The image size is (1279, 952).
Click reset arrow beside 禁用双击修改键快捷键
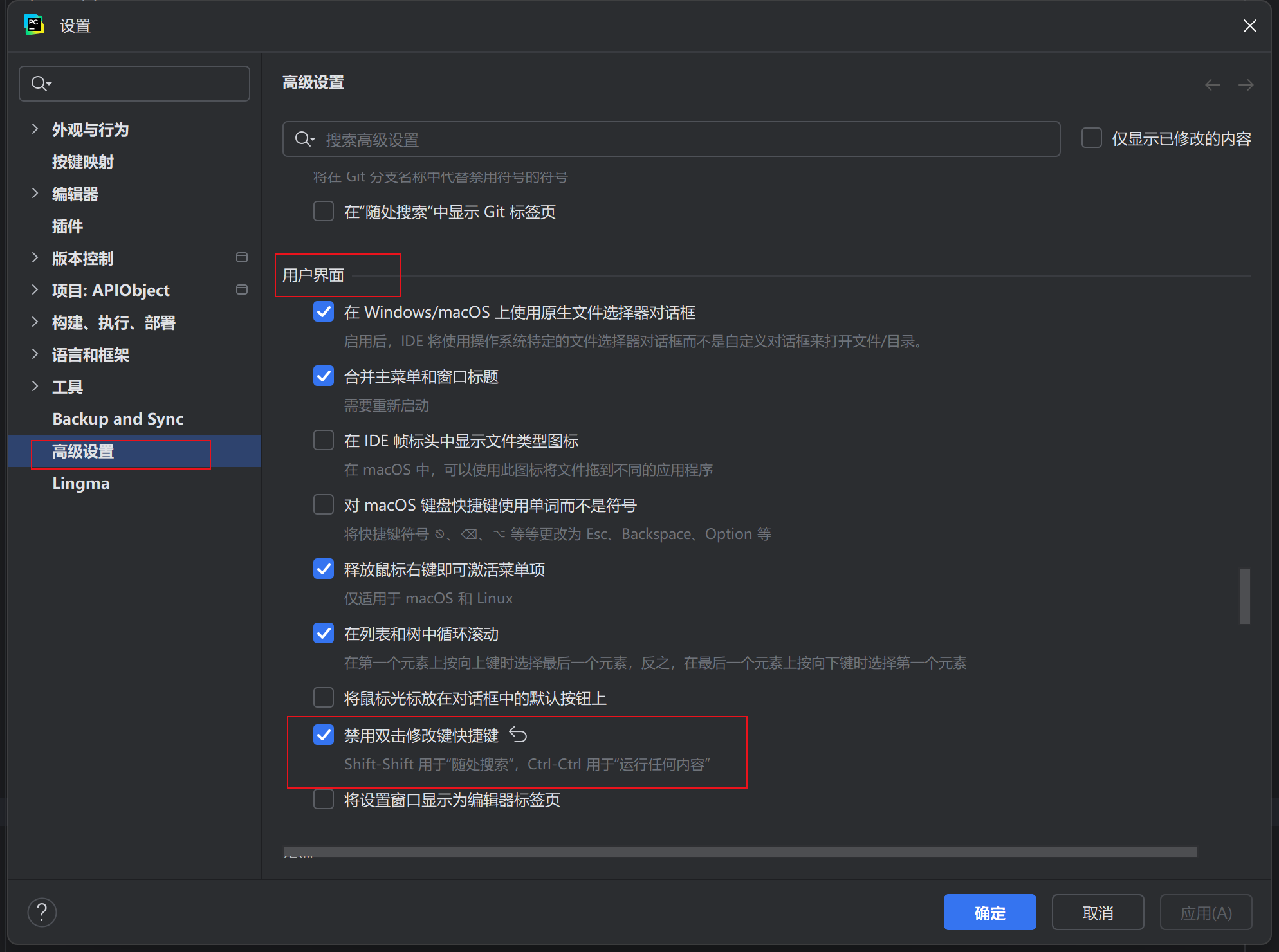518,735
